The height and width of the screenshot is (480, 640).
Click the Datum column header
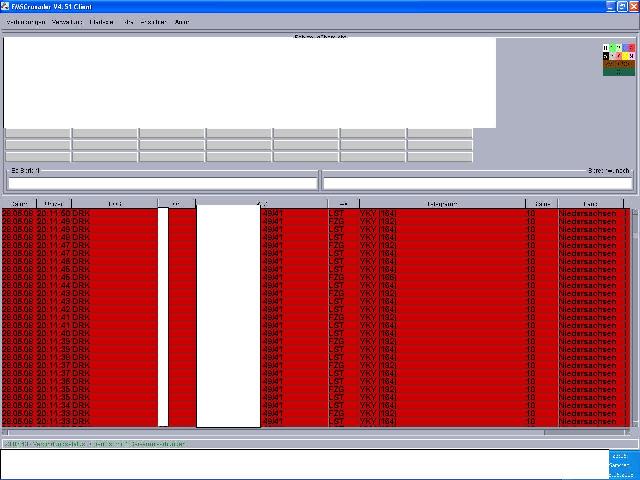[18, 203]
